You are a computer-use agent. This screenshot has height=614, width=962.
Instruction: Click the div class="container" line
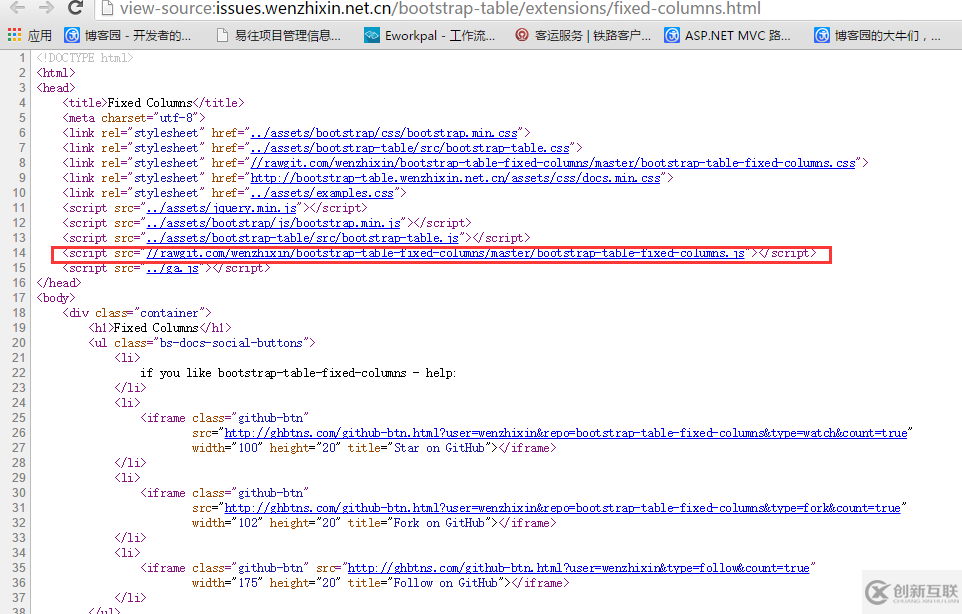(x=137, y=313)
